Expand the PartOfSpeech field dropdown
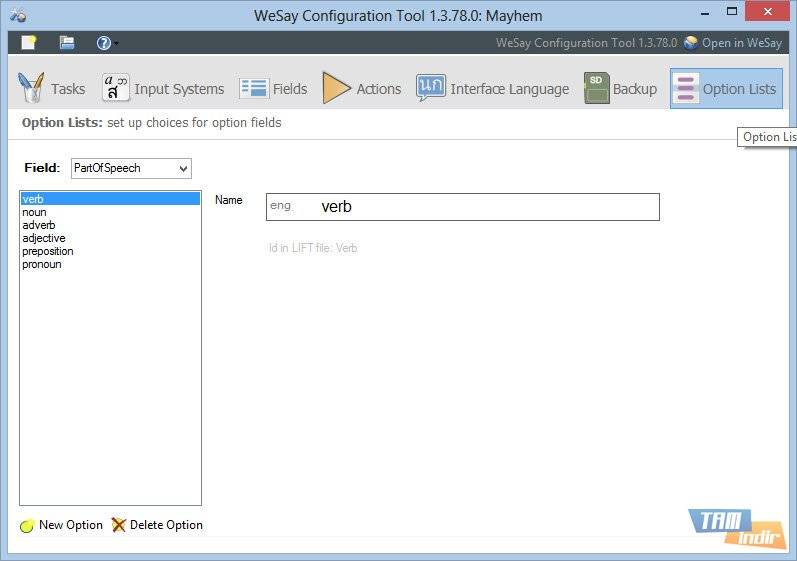The image size is (797, 561). pyautogui.click(x=131, y=169)
